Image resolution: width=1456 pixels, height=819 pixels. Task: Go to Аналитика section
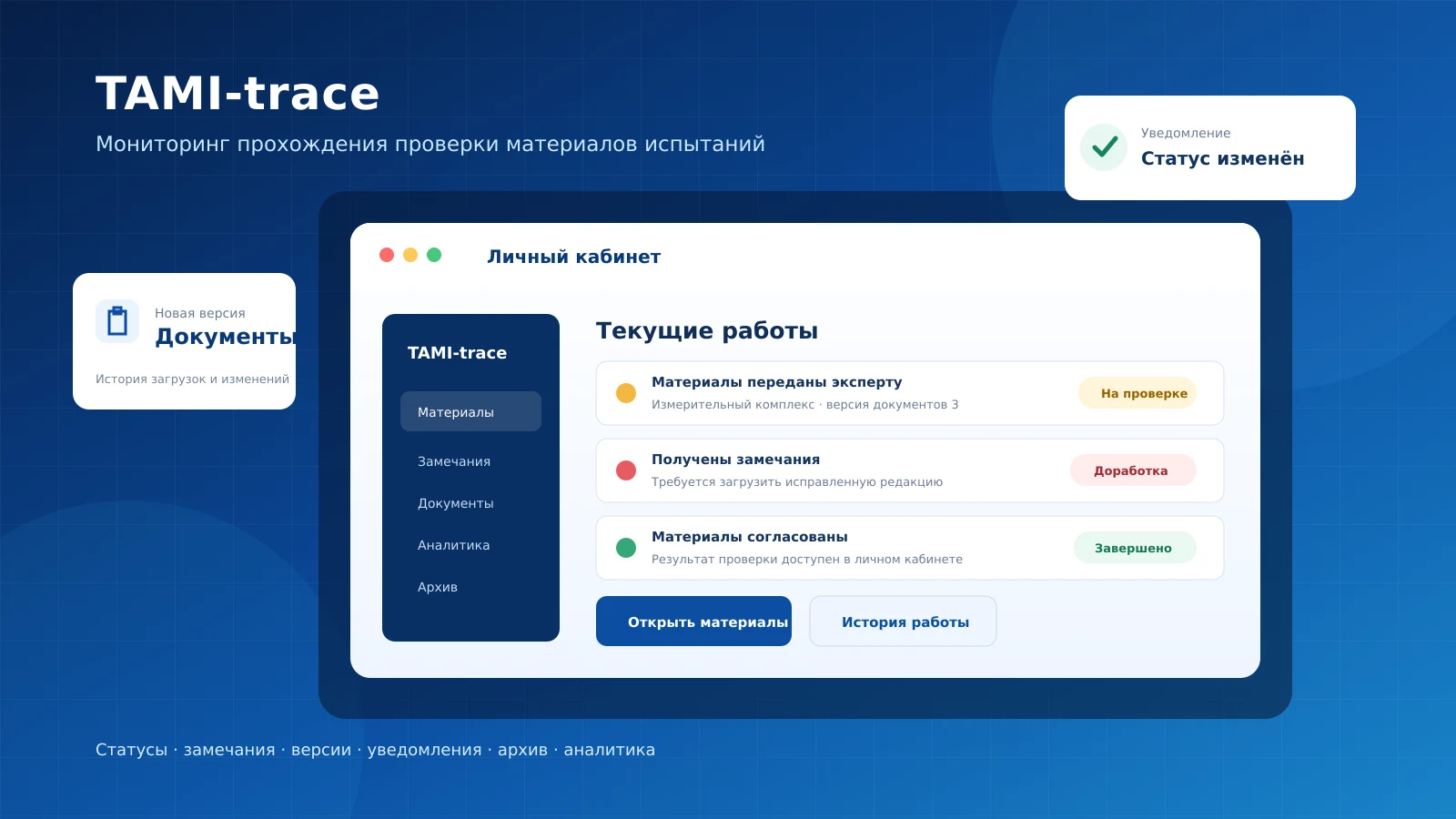453,545
